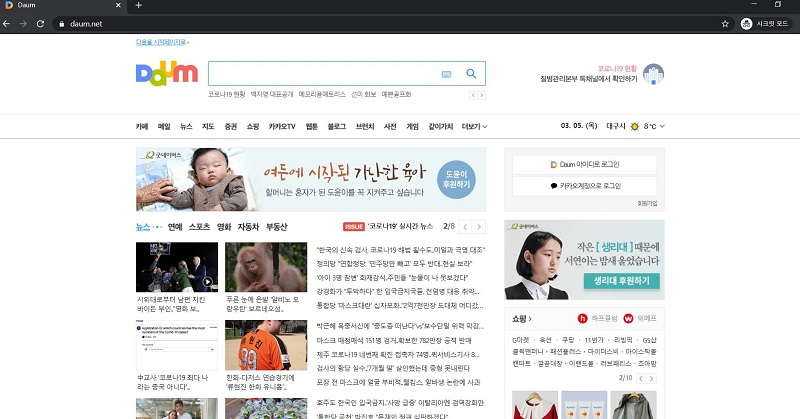Screen dimensions: 800x419
Task: Click the 한국의 신속 검사 headline
Action: pos(401,250)
